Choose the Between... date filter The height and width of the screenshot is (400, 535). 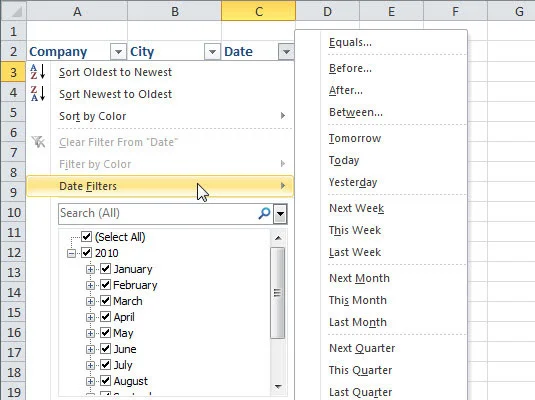tap(356, 112)
